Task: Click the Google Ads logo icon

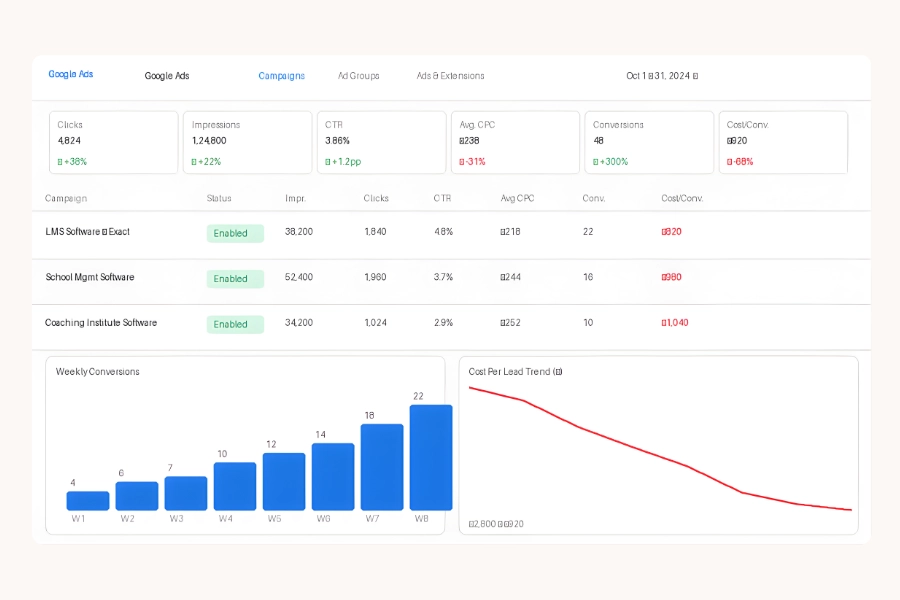Action: coord(69,74)
